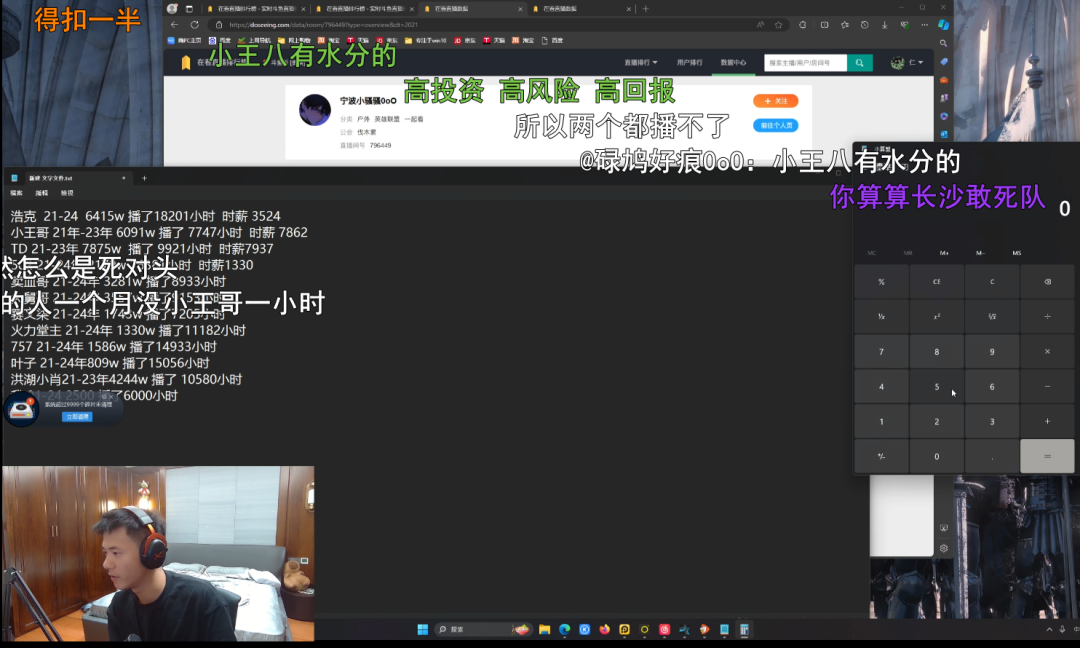
Task: Click the Windows Start button
Action: [423, 629]
